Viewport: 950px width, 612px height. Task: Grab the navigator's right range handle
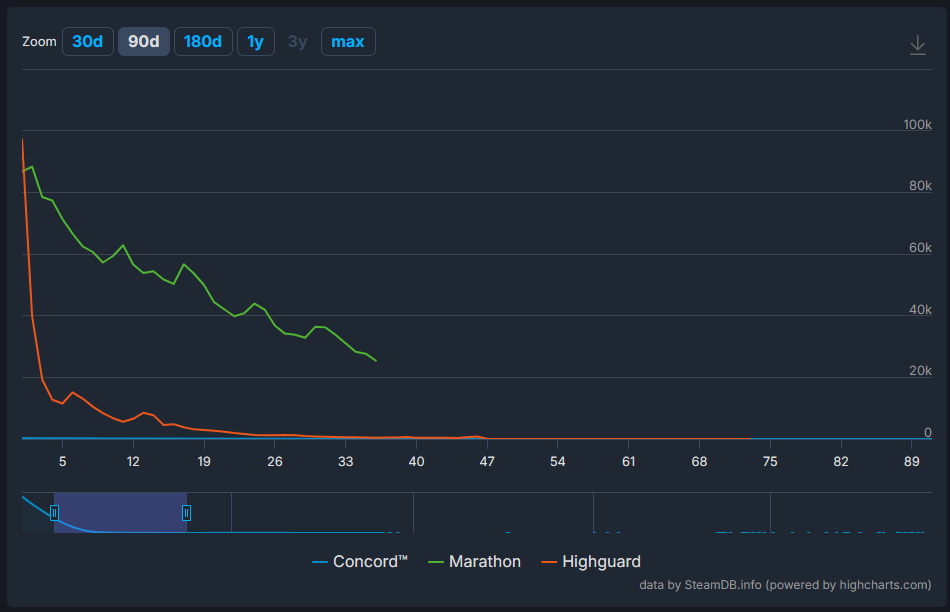(187, 513)
